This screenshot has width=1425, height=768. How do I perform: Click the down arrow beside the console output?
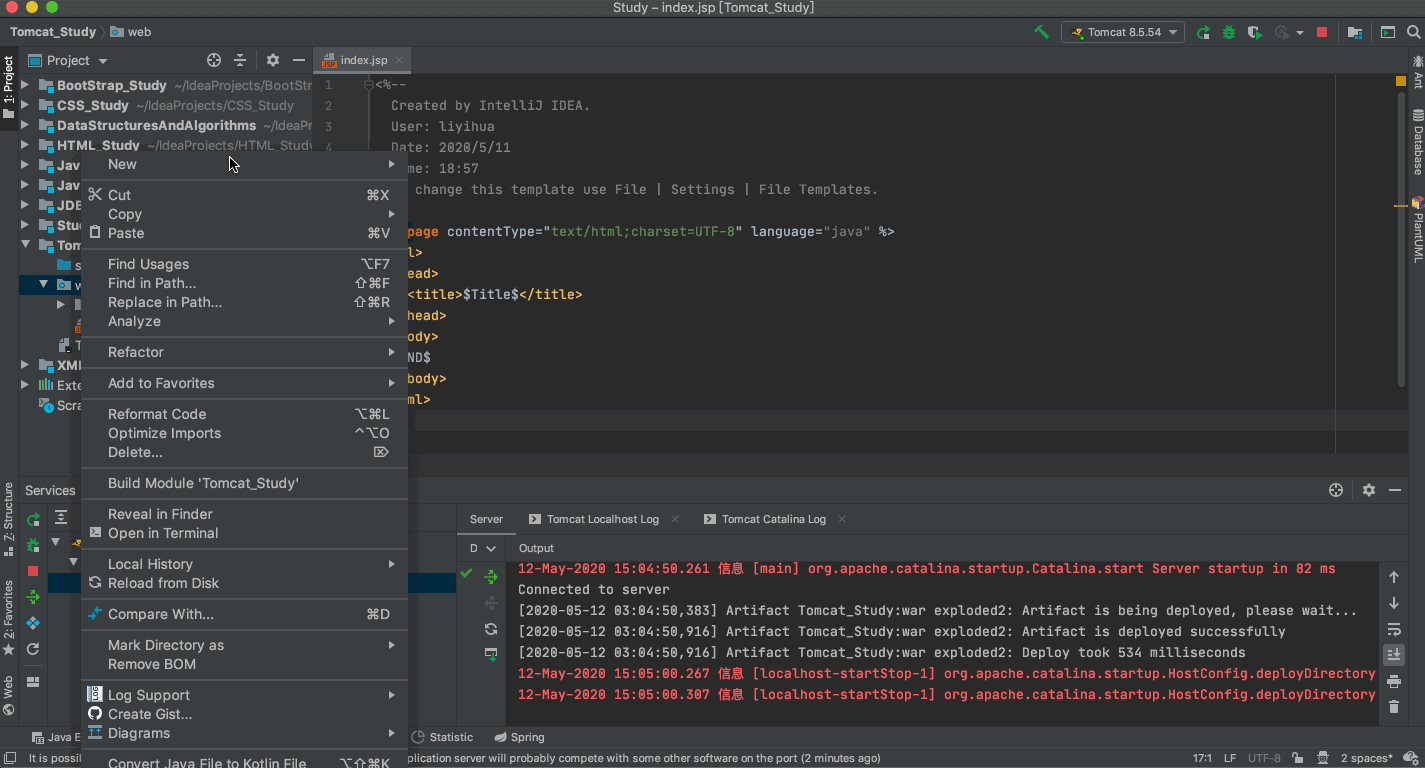click(1394, 603)
